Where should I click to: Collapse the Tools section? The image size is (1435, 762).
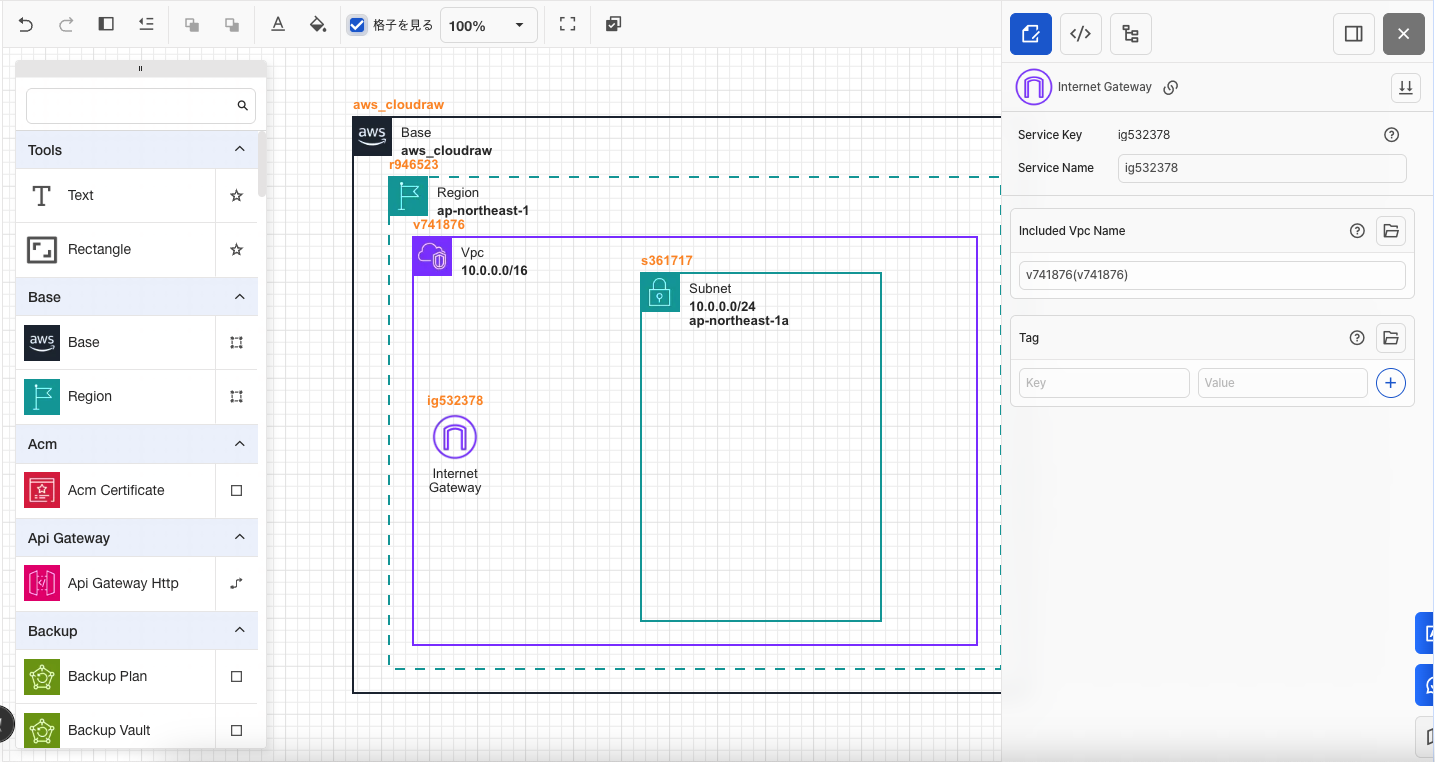(x=239, y=150)
